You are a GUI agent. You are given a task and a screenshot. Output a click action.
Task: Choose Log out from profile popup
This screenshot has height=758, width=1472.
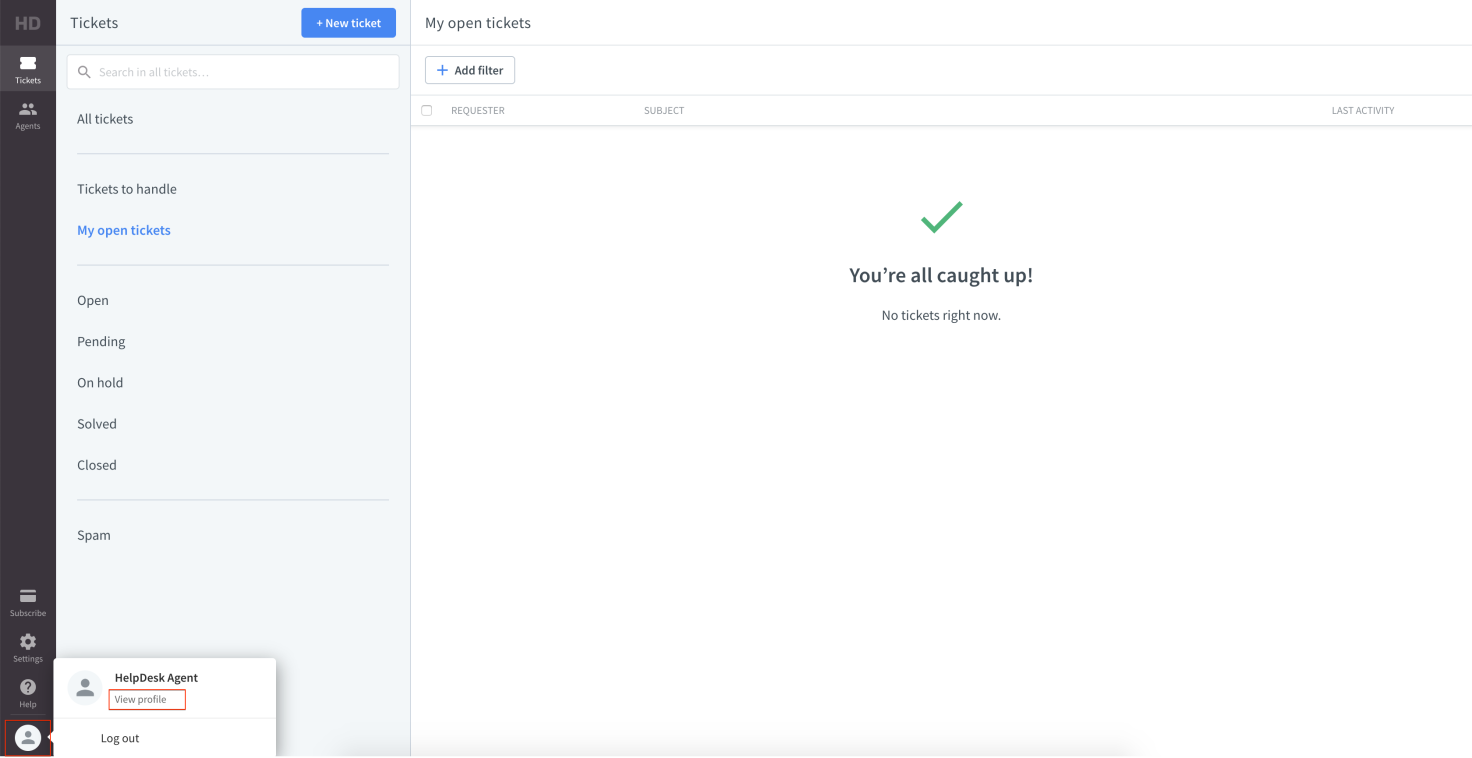click(x=120, y=738)
